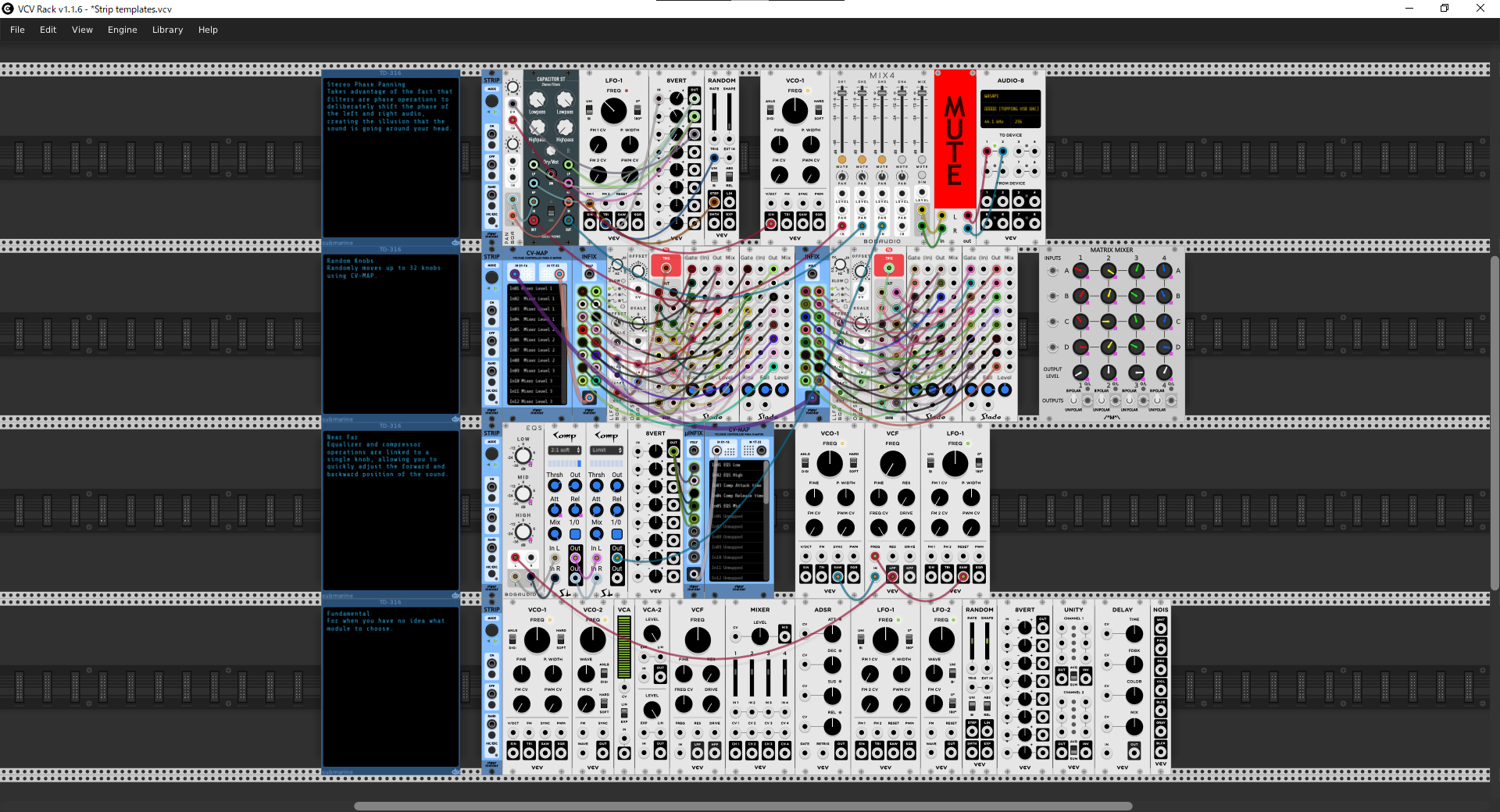Screen dimensions: 1500x812
Task: Click Matrix Mixer knob for input A column 1
Action: click(x=1080, y=271)
